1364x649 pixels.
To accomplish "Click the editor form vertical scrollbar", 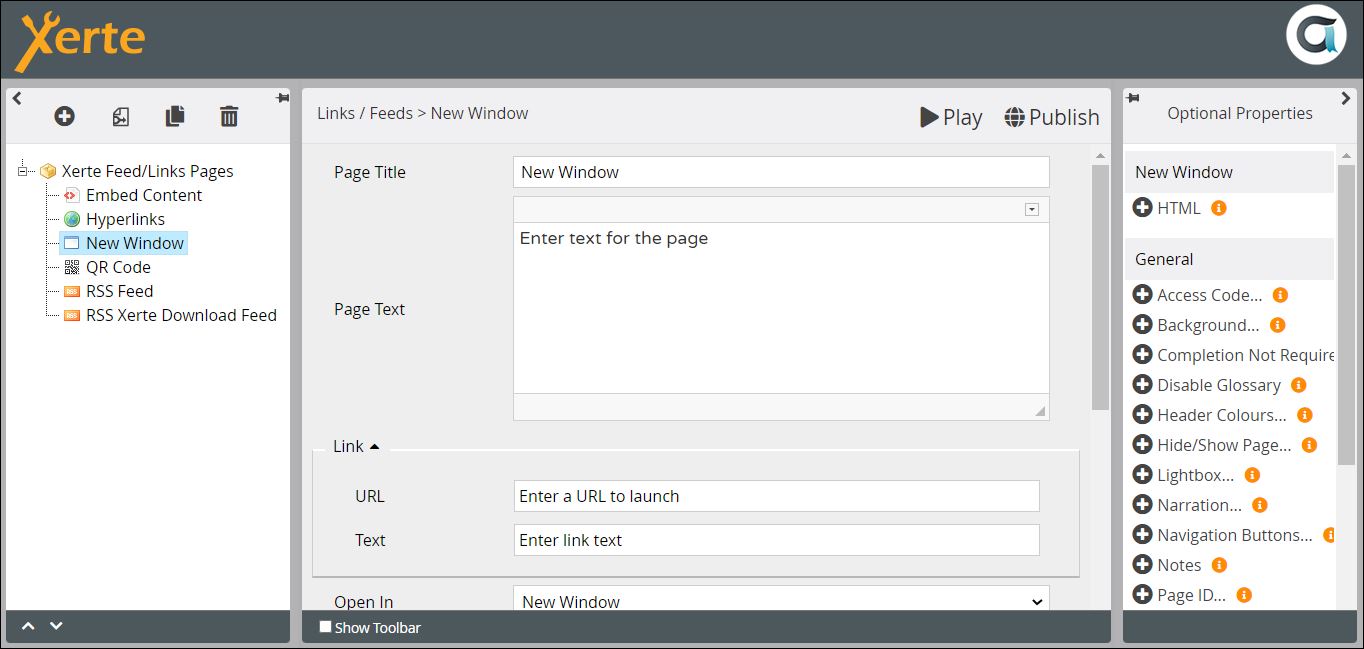I will tap(1100, 288).
